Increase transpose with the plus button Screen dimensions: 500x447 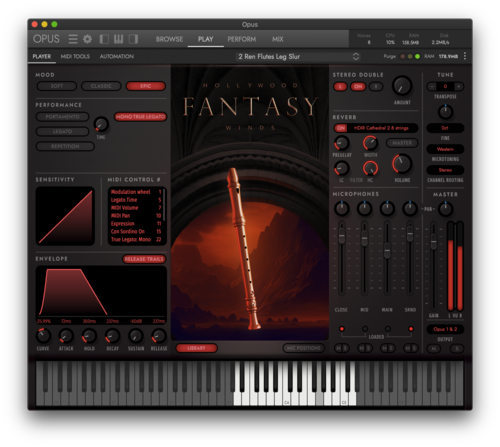point(459,87)
